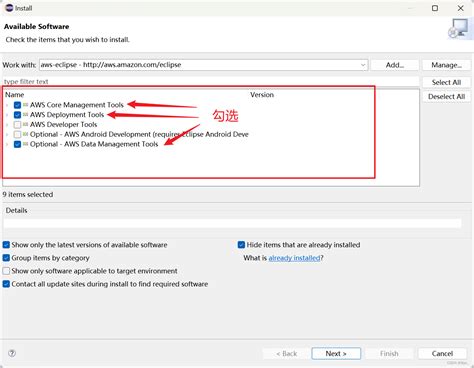This screenshot has height=368, width=474.
Task: Toggle Show only the latest versions checkbox
Action: (x=6, y=245)
